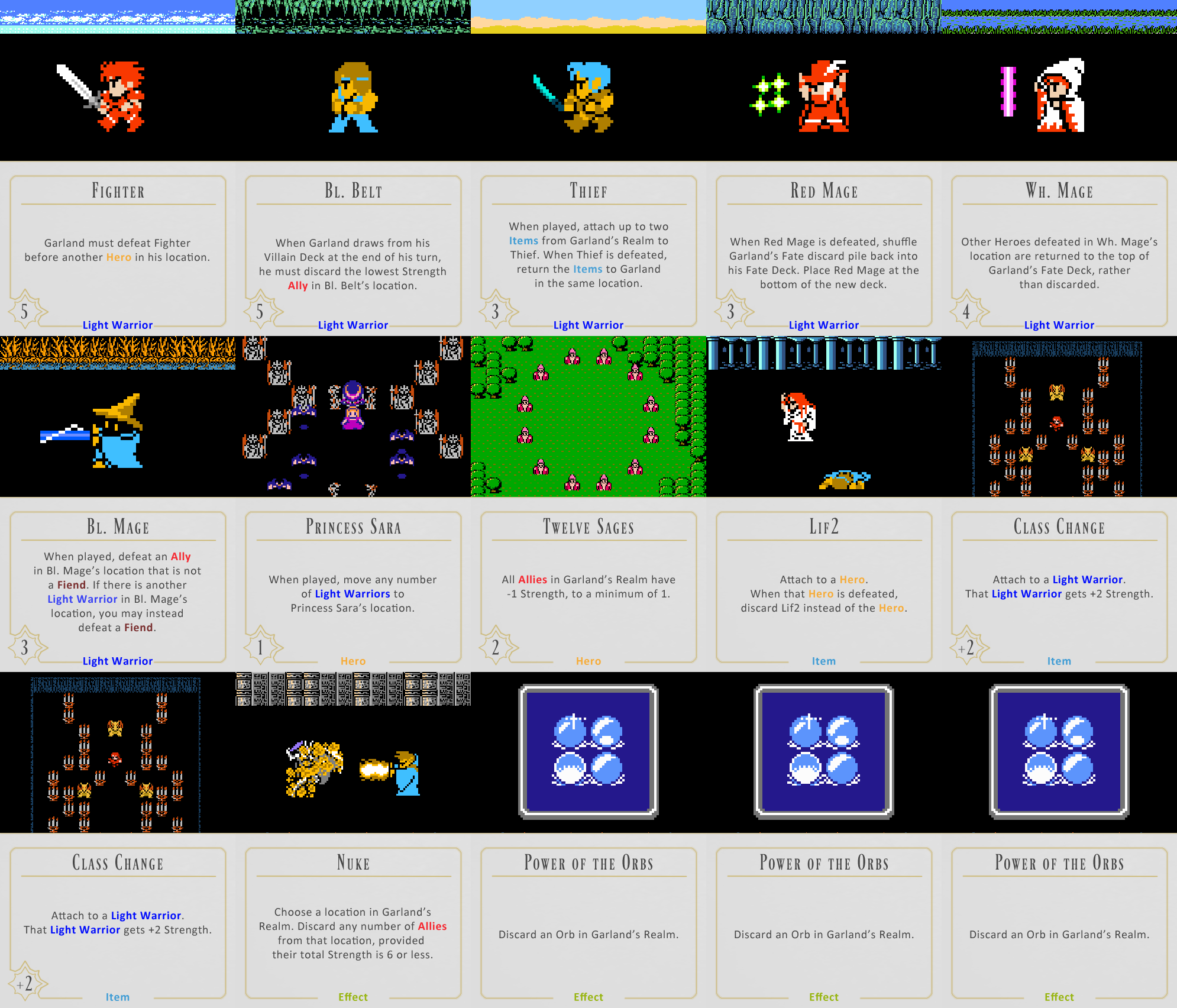Click the Item label under Lif2
1177x1008 pixels.
[x=823, y=661]
